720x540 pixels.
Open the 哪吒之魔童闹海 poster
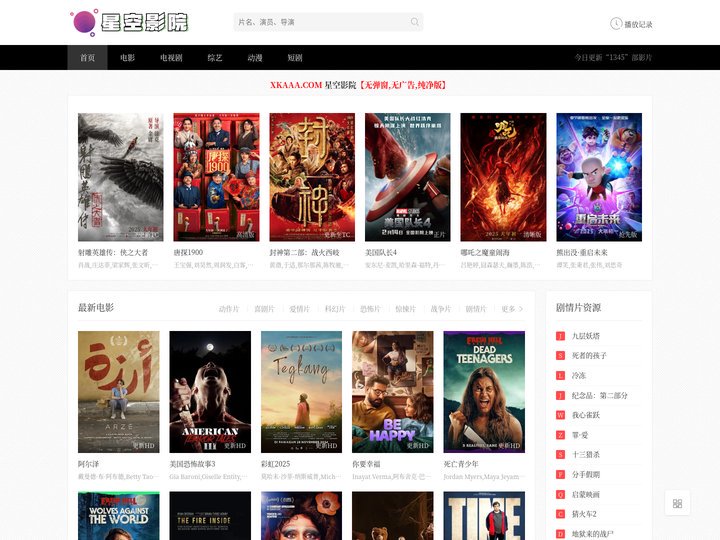(x=503, y=177)
